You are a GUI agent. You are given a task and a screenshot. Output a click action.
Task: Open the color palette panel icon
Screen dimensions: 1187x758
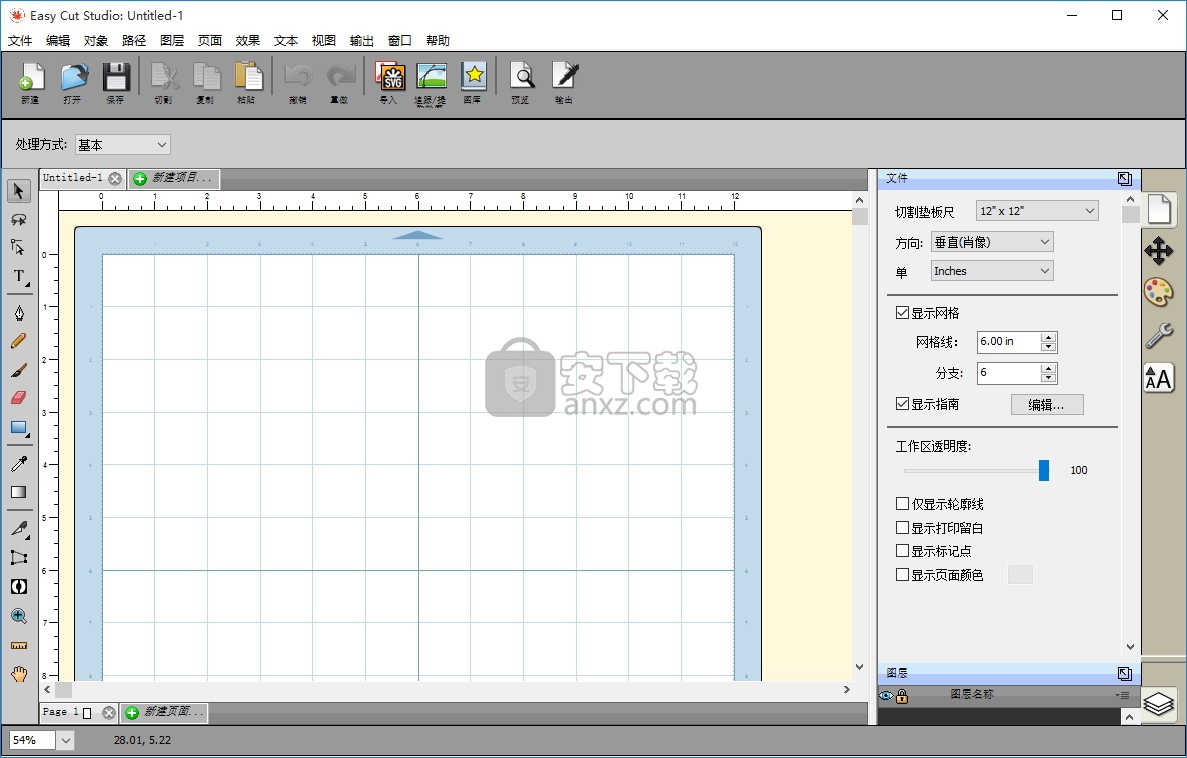[x=1158, y=292]
